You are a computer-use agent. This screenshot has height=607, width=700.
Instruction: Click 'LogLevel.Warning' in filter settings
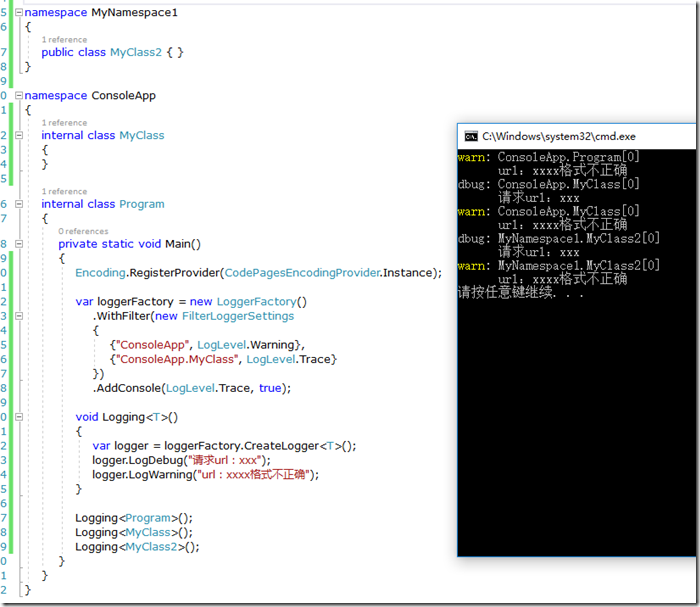coord(246,345)
